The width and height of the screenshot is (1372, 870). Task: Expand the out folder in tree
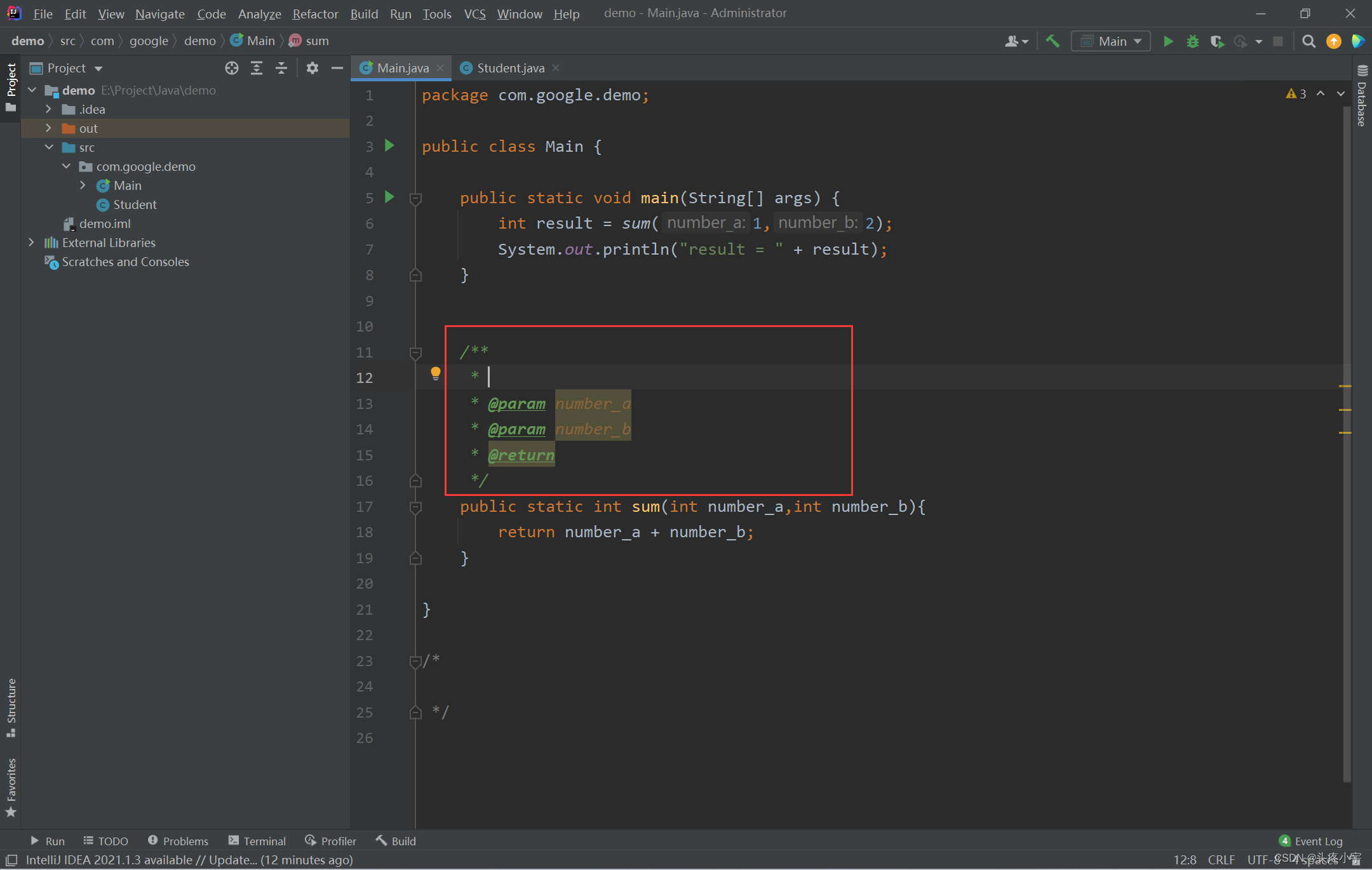pyautogui.click(x=49, y=128)
